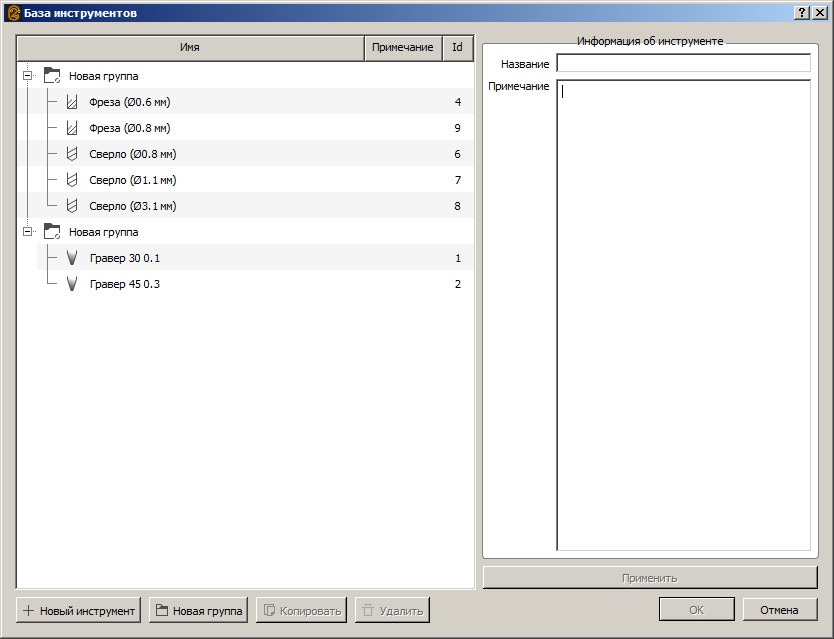
Task: Collapse the second Новая группа tree node
Action: tap(28, 232)
